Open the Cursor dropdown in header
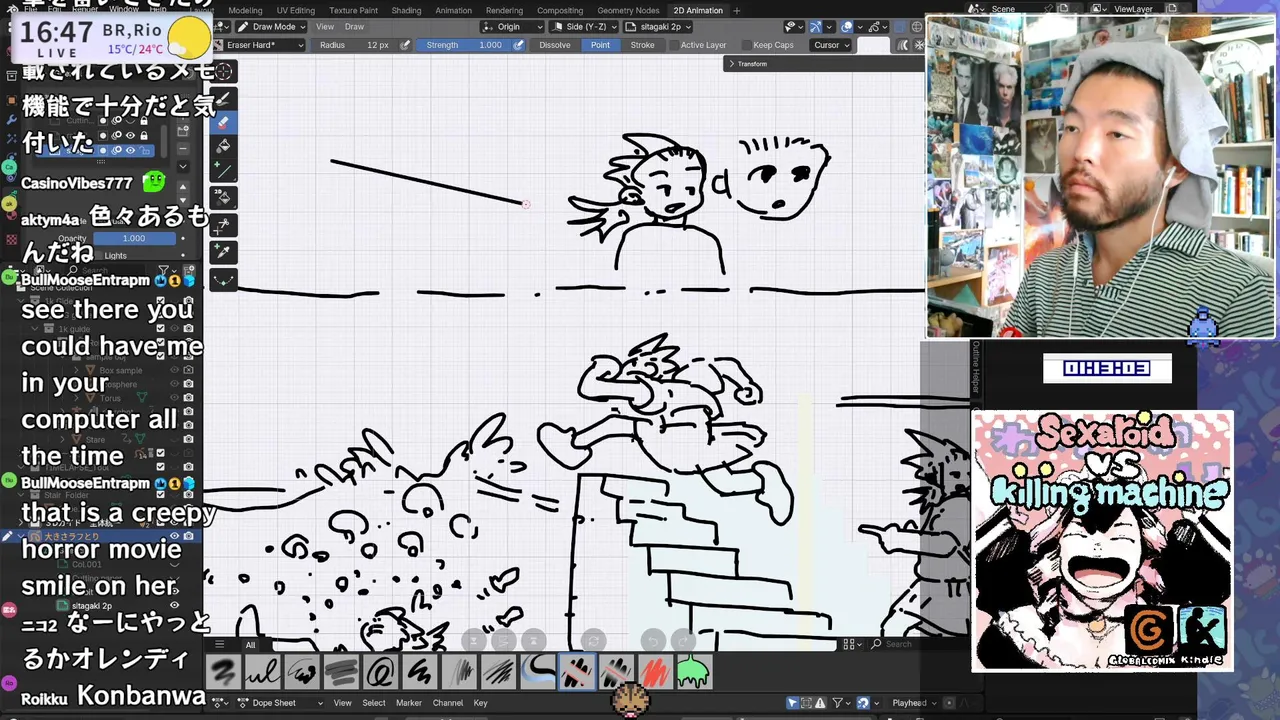 pos(831,45)
